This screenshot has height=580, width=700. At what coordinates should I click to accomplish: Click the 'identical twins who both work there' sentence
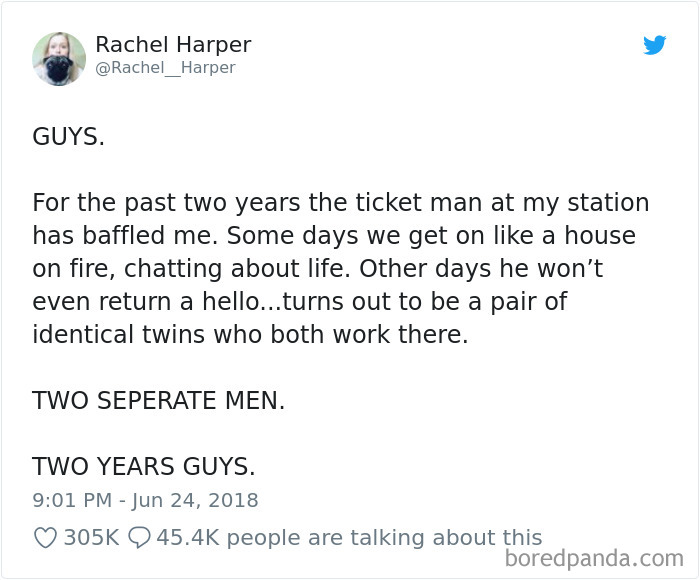250,334
